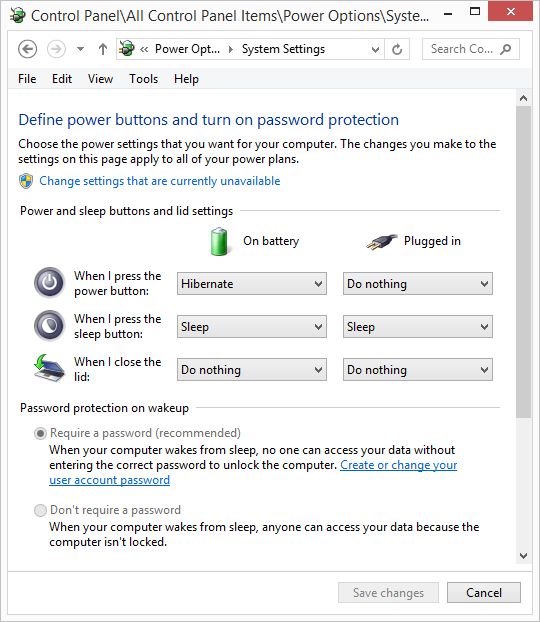Click the On battery column label
Screen dimensions: 540x622
coord(271,241)
